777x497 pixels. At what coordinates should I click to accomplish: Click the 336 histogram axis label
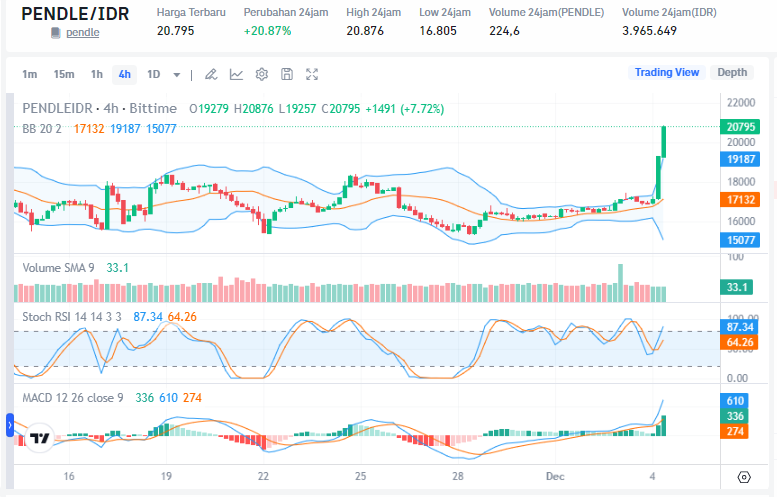(x=735, y=416)
